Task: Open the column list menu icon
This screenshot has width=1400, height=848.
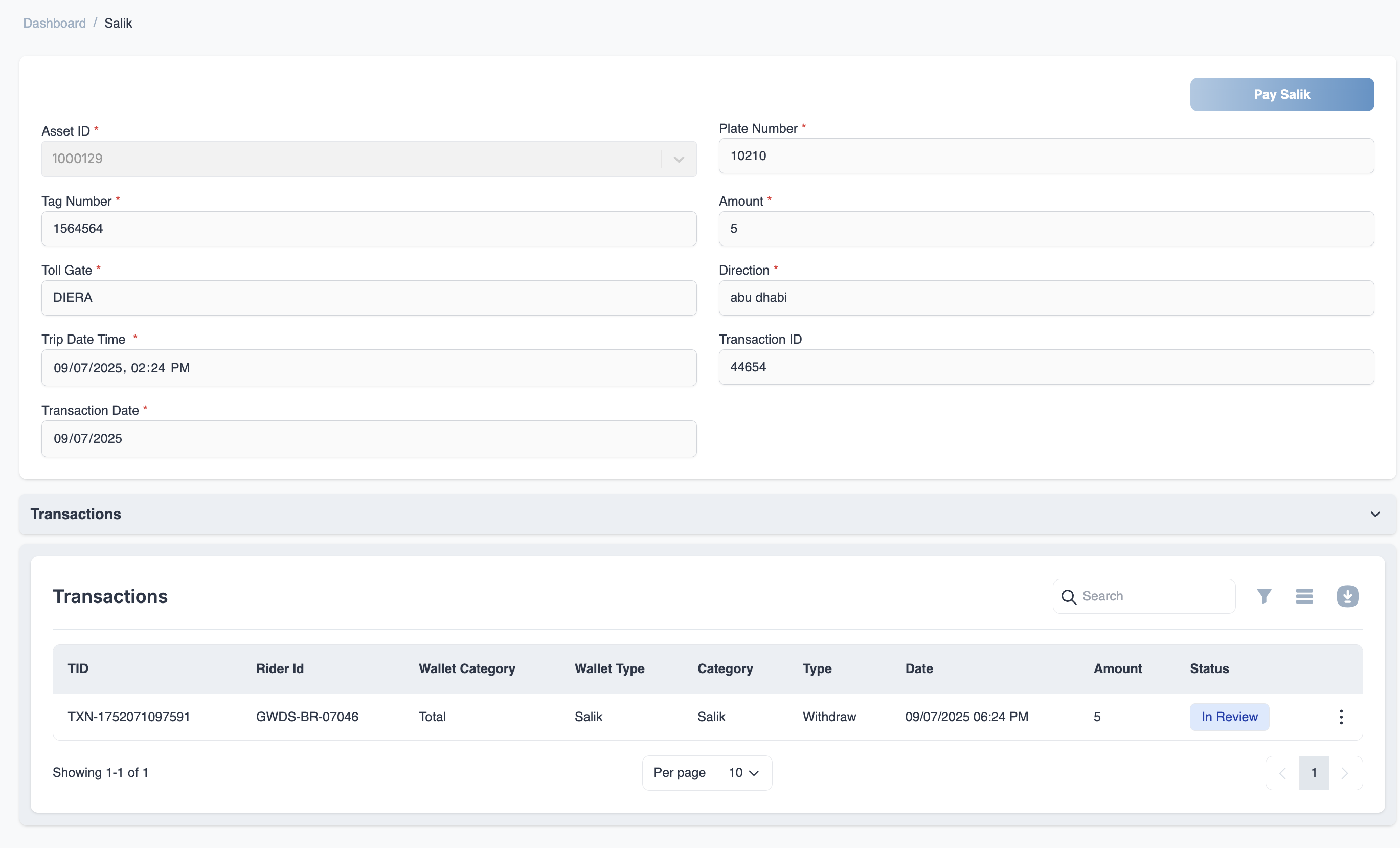Action: click(1304, 596)
